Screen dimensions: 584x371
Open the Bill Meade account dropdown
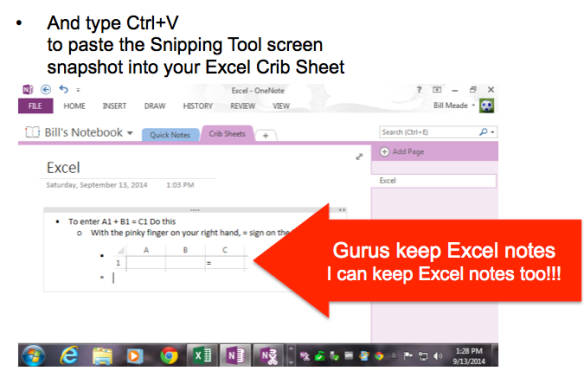tap(454, 105)
